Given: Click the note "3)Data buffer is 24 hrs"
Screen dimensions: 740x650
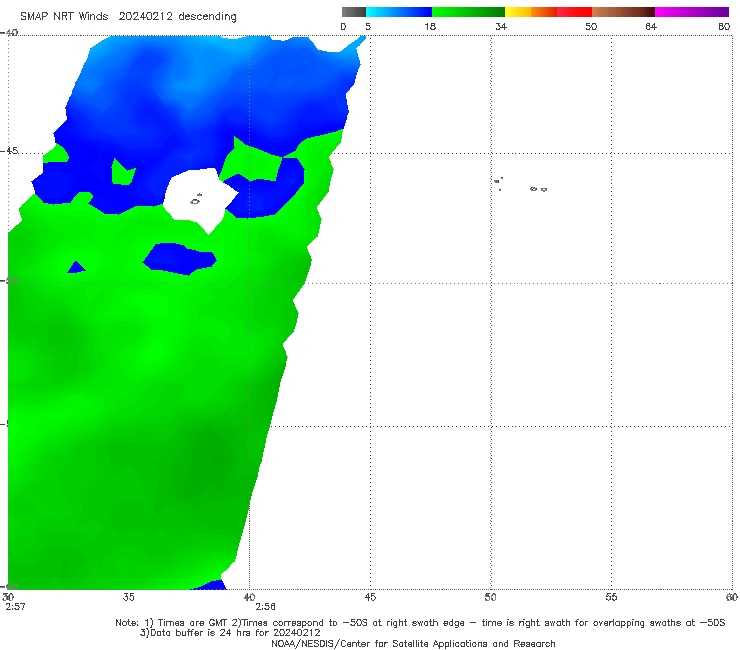Looking at the screenshot, I should 230,633.
